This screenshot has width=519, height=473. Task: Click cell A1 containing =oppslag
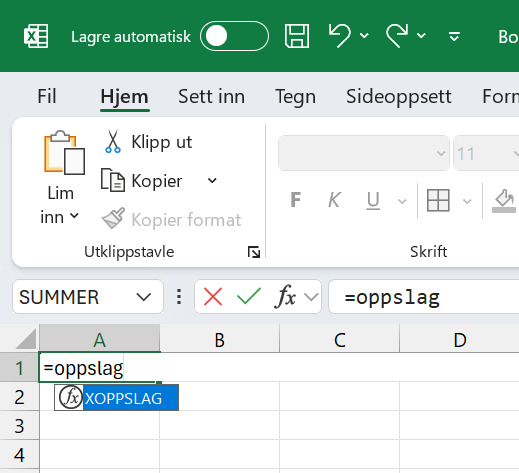(x=99, y=367)
